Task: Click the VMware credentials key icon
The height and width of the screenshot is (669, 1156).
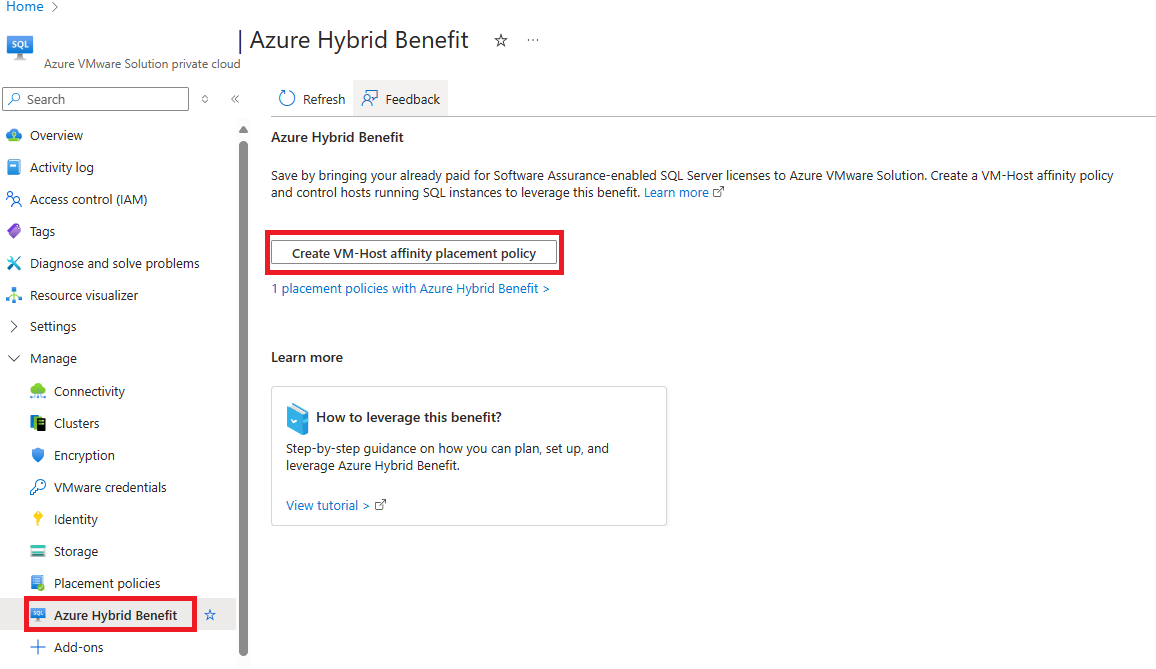Action: pos(38,487)
